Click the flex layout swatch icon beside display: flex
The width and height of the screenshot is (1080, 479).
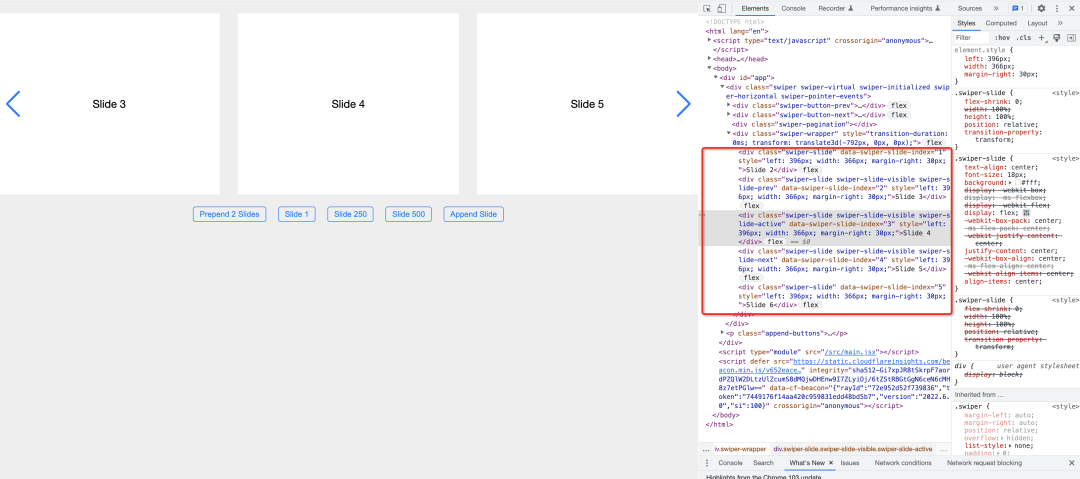(1028, 212)
